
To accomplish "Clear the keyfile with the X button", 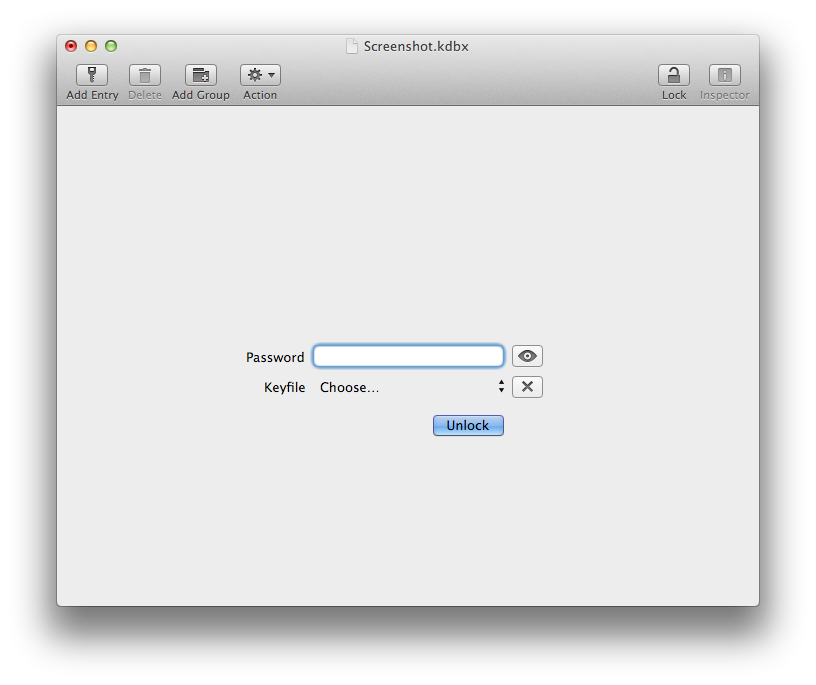I will coord(527,387).
